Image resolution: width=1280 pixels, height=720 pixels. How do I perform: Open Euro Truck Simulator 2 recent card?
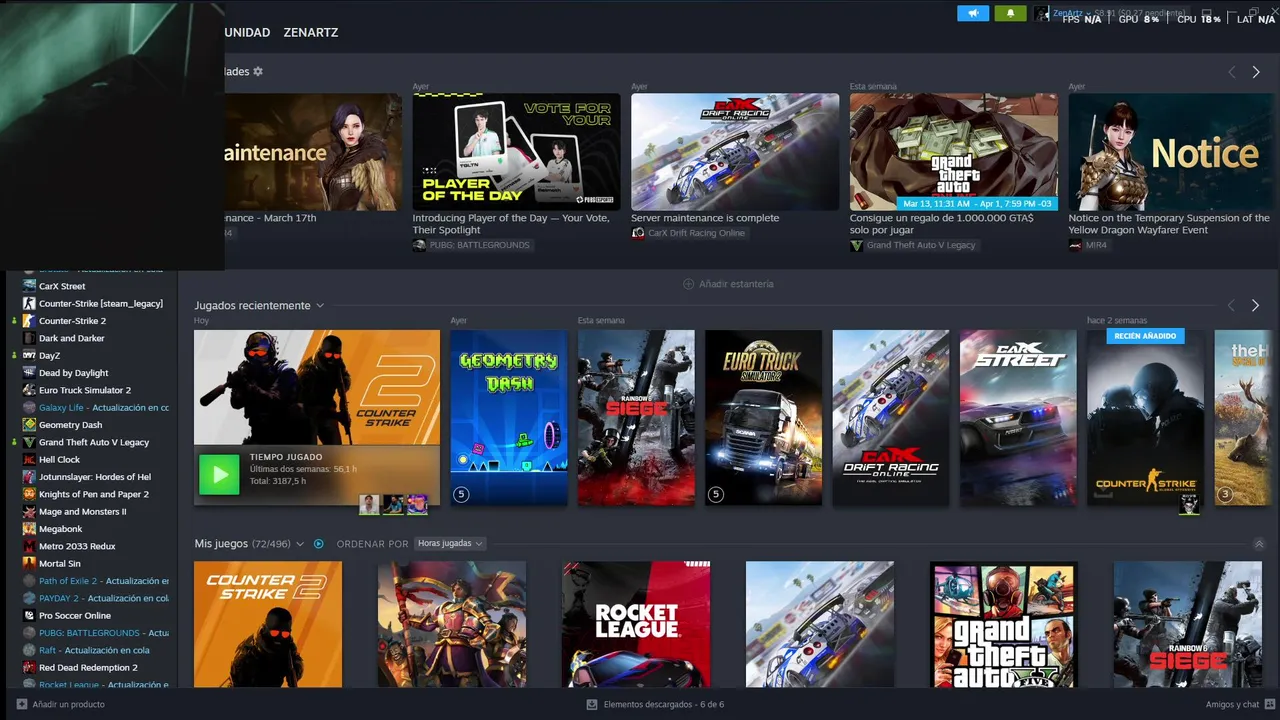click(763, 417)
